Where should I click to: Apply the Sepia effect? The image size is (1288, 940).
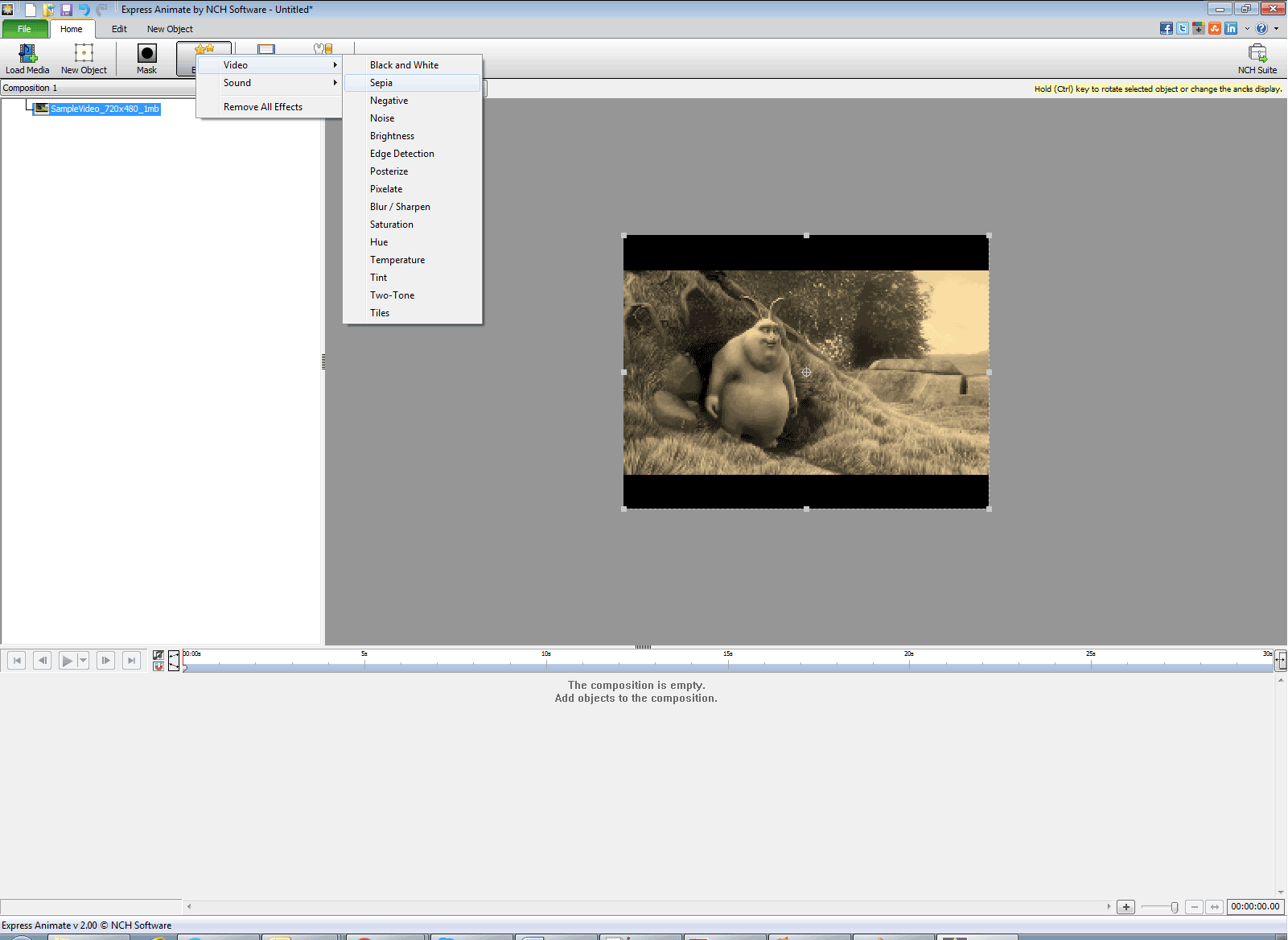(x=413, y=83)
